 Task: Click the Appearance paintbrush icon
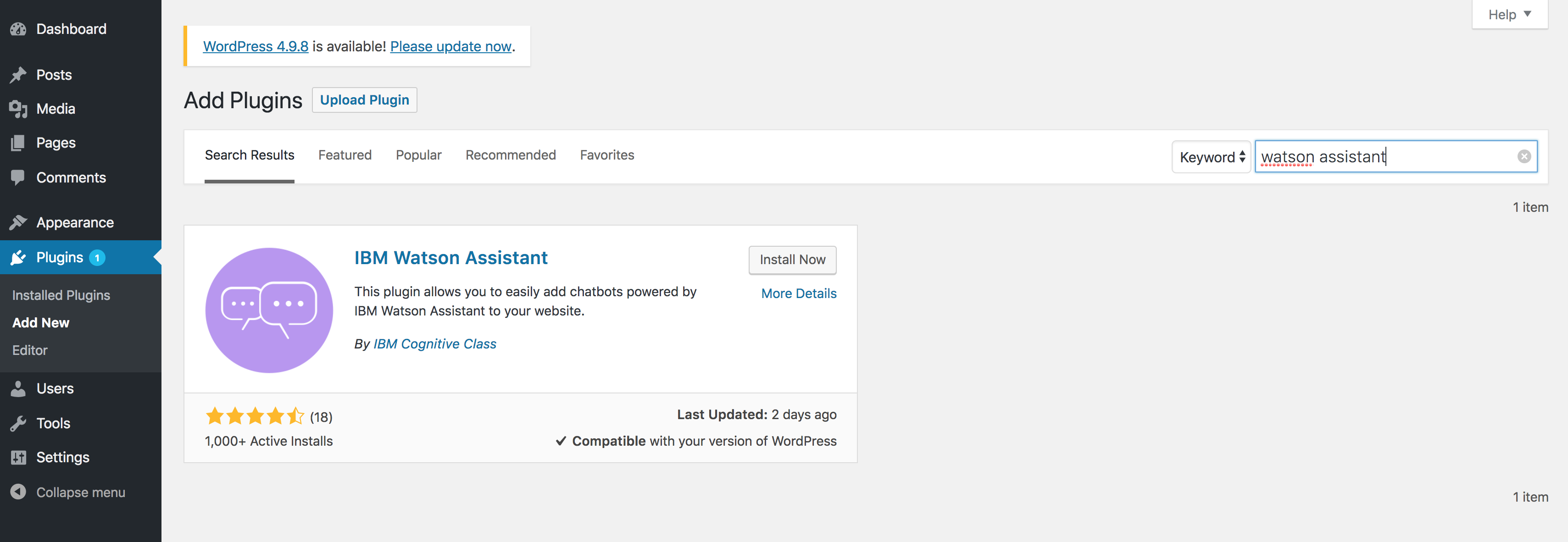point(18,223)
